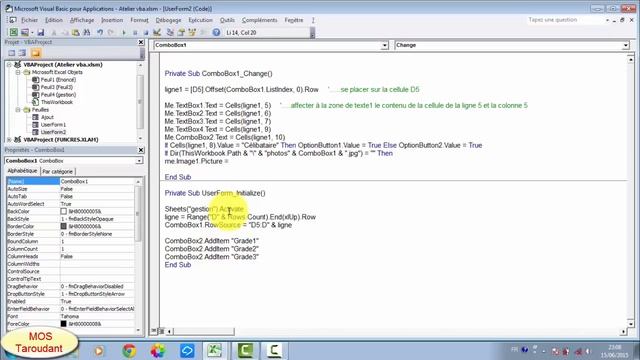The height and width of the screenshot is (360, 640).
Task: Select ThisWorkbook in project tree
Action: 56,102
